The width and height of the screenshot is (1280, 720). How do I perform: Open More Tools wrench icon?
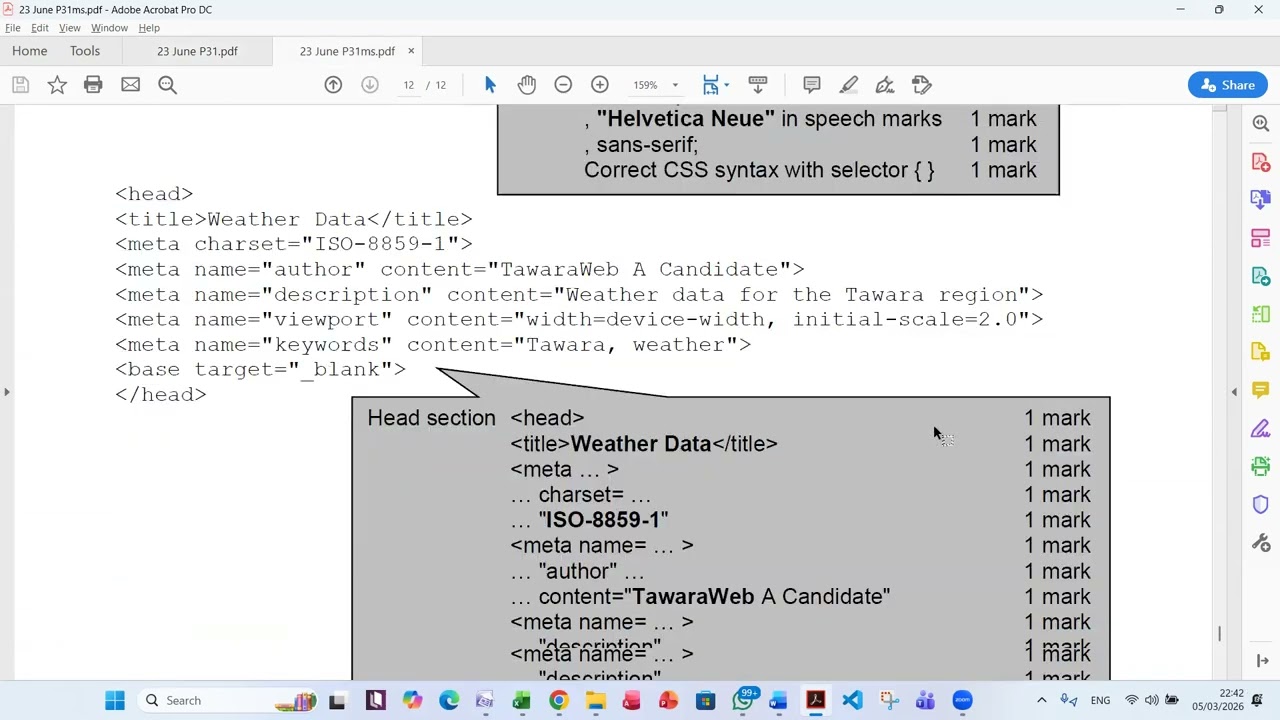[1261, 543]
